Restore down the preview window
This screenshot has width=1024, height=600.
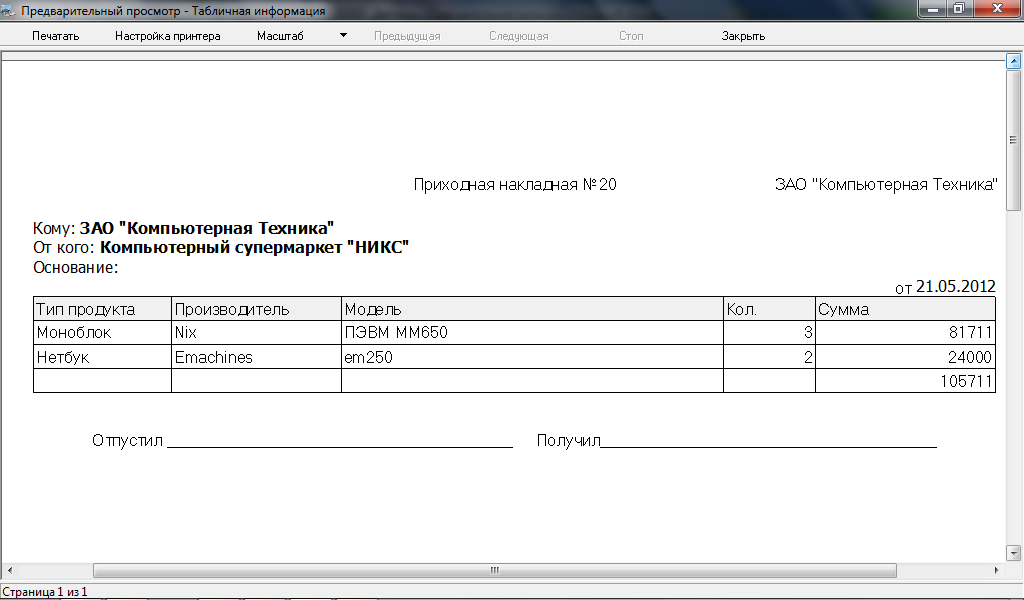point(959,8)
